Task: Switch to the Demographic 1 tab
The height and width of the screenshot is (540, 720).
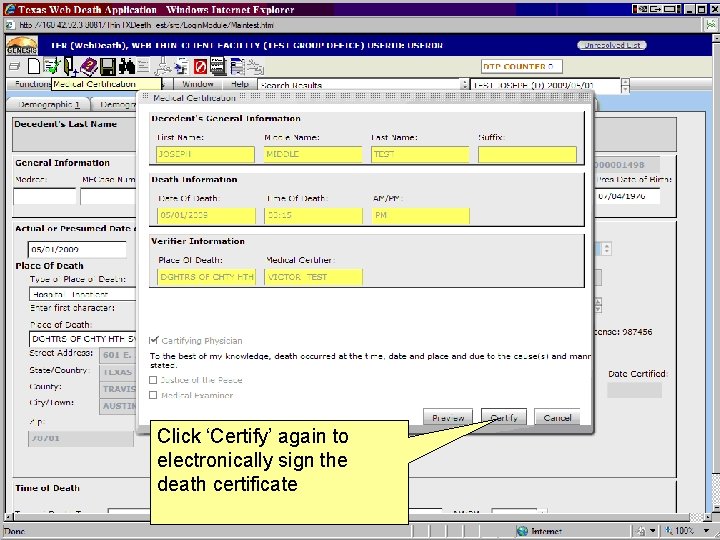Action: point(48,105)
